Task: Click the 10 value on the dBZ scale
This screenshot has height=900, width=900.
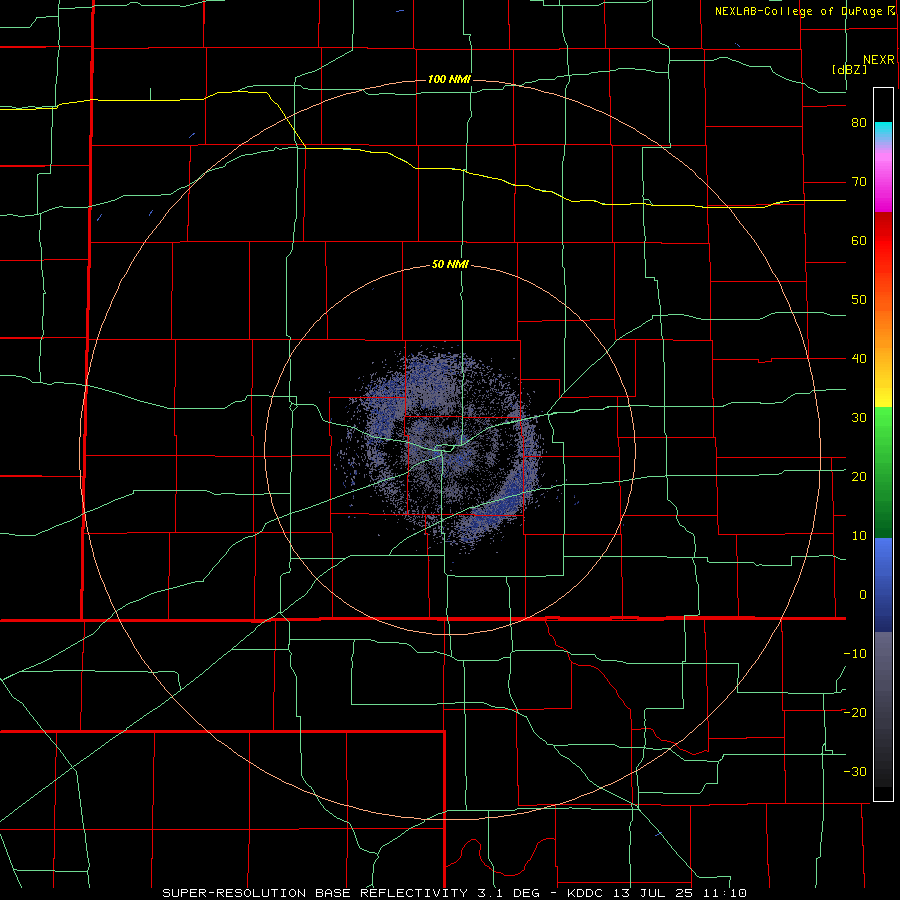Action: point(859,536)
